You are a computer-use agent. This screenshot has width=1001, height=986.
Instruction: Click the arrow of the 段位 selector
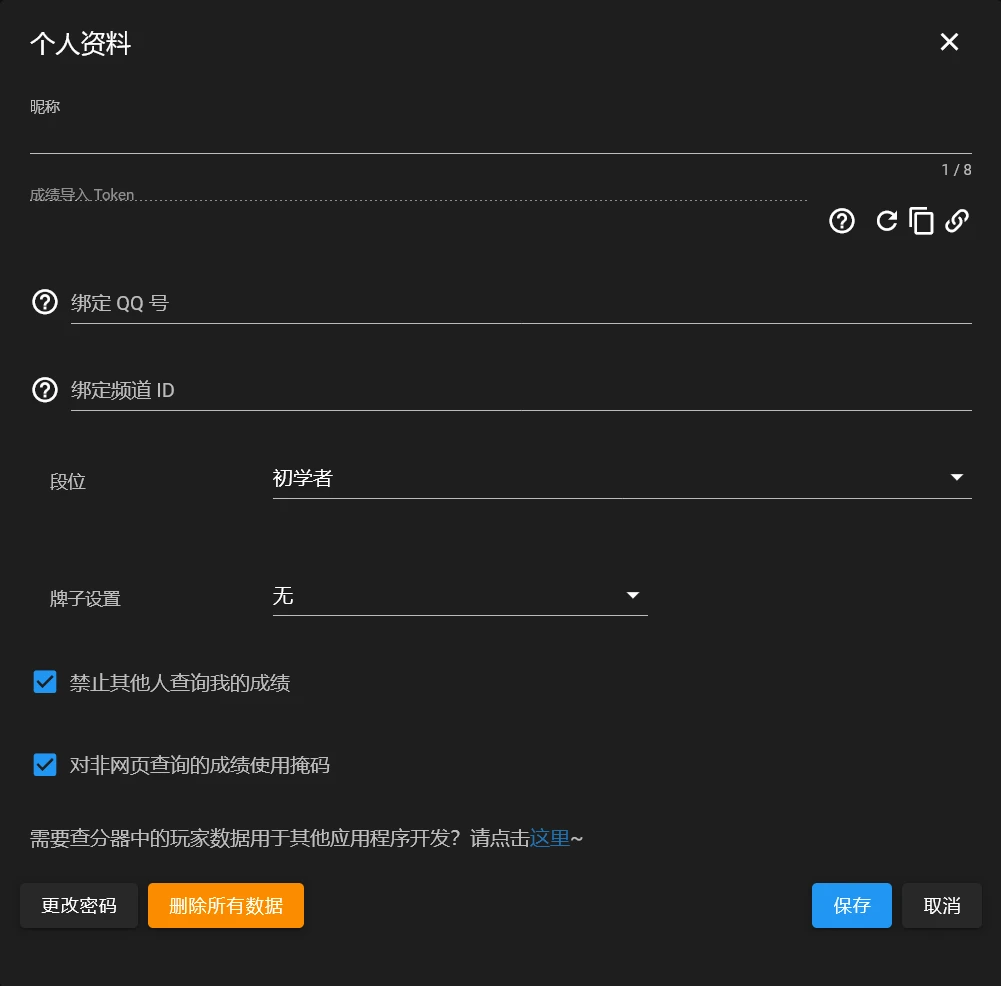point(956,478)
